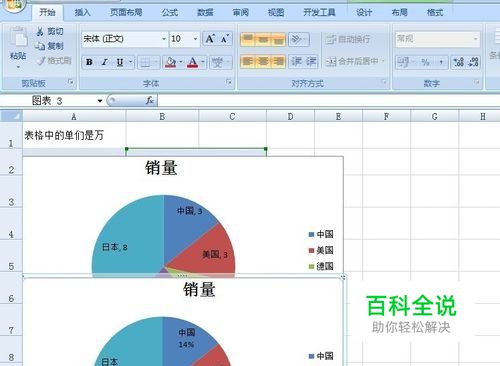This screenshot has height=366, width=500.
Task: Open the number format combo box
Action: (438, 39)
